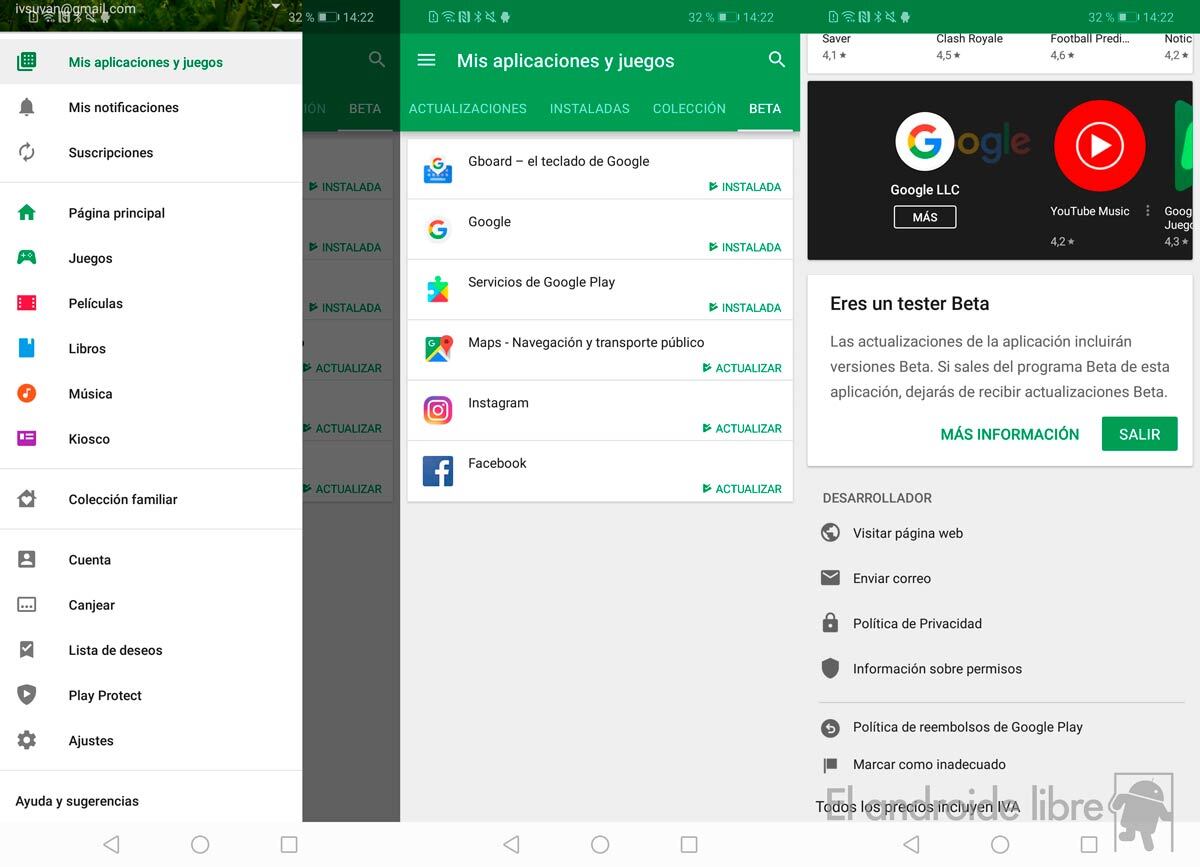Tap ACTUALIZAR for Instagram

tap(742, 428)
